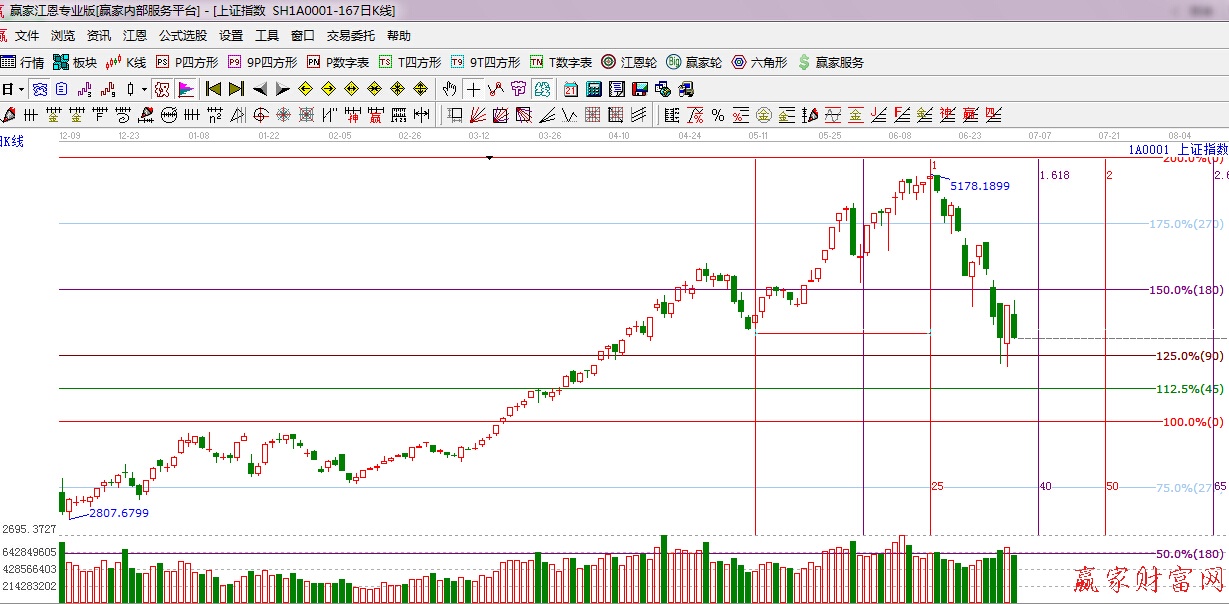The height and width of the screenshot is (604, 1229).
Task: Jump to first bar with olive arrow icon
Action: [213, 89]
